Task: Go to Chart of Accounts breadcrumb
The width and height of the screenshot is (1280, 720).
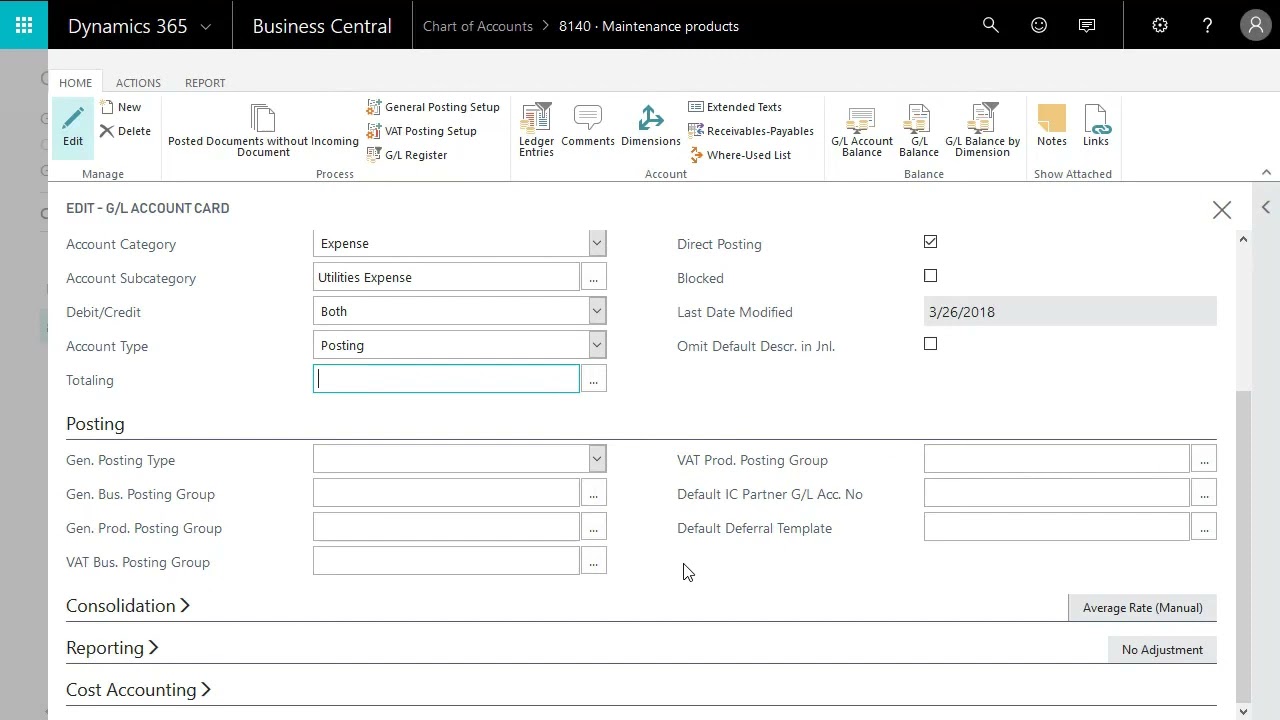Action: [x=478, y=26]
